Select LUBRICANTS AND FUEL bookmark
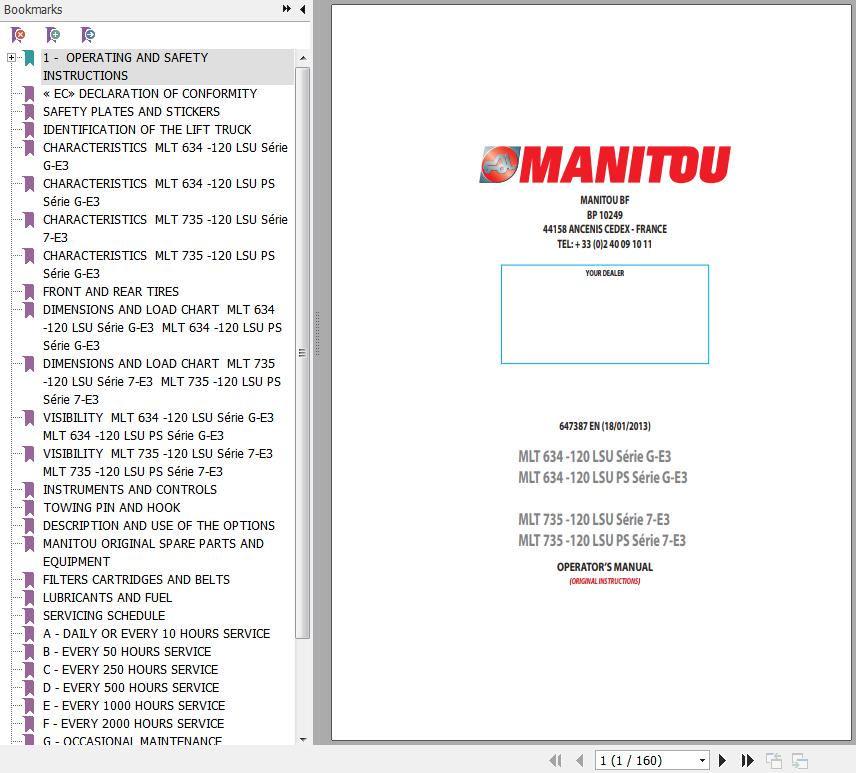 (x=108, y=598)
